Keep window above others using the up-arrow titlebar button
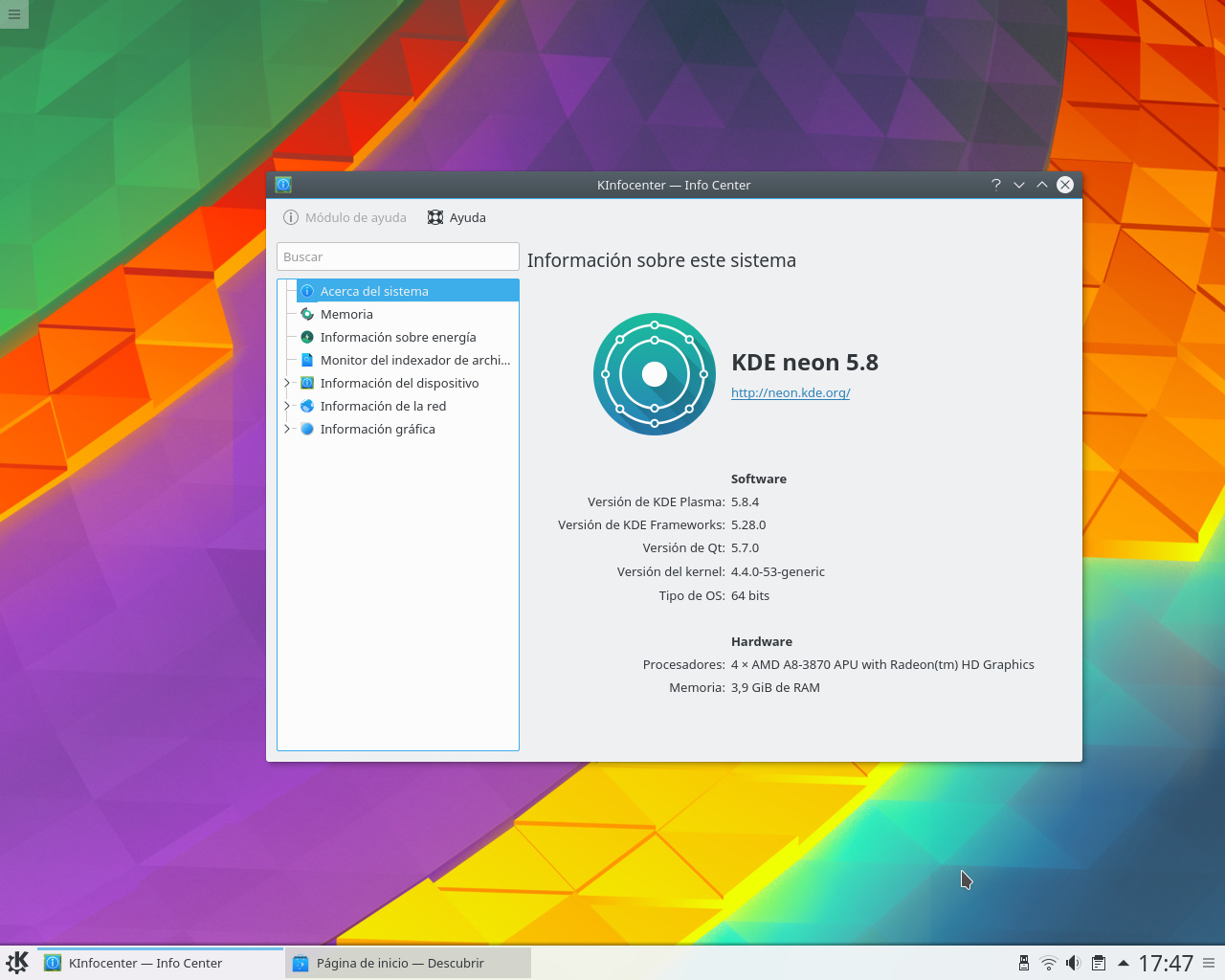Screen dimensions: 1225x980 1041,185
